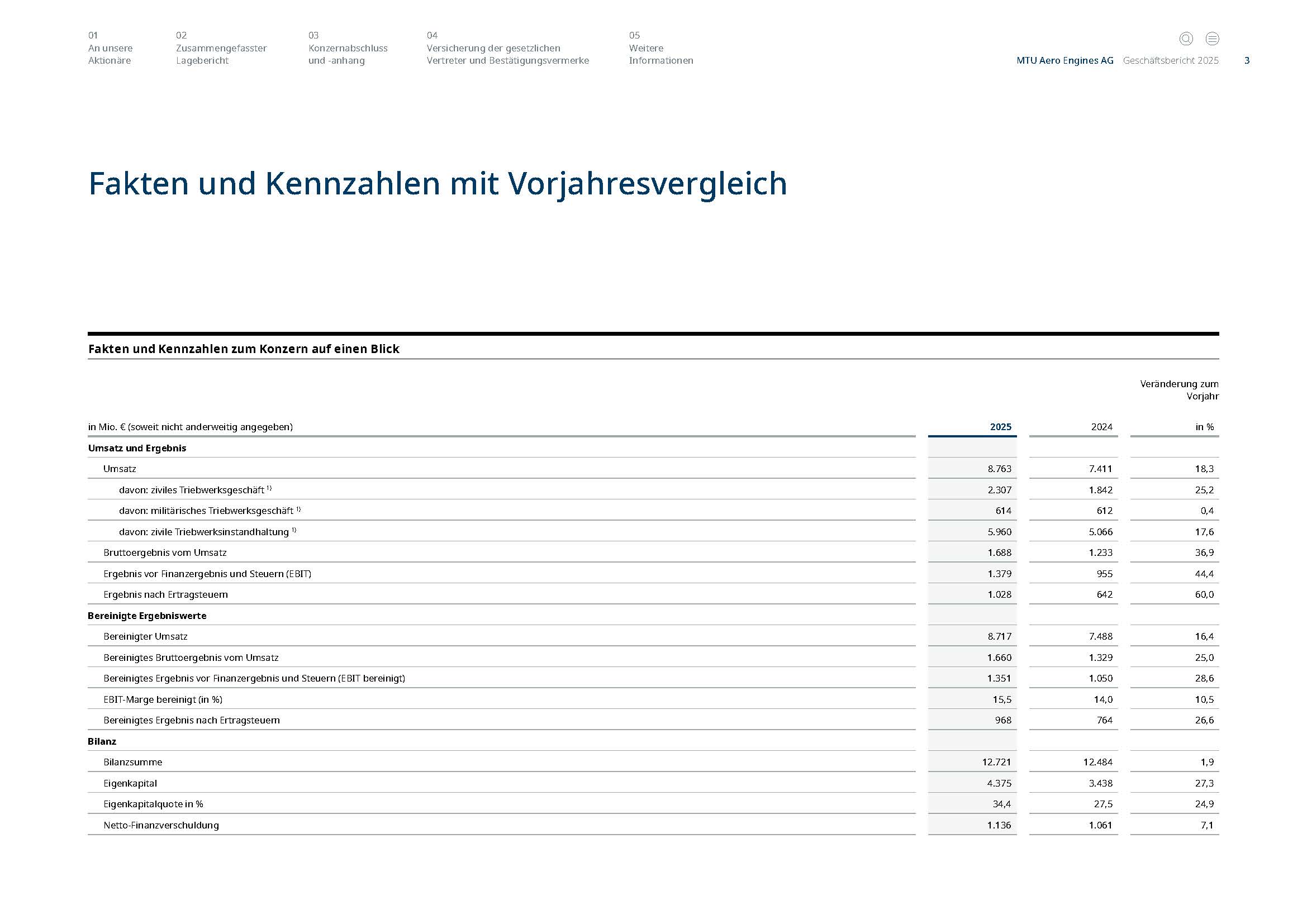Image resolution: width=1307 pixels, height=924 pixels.
Task: Click the davon: ziviles Triebwerksgeschäft row label
Action: [x=195, y=490]
